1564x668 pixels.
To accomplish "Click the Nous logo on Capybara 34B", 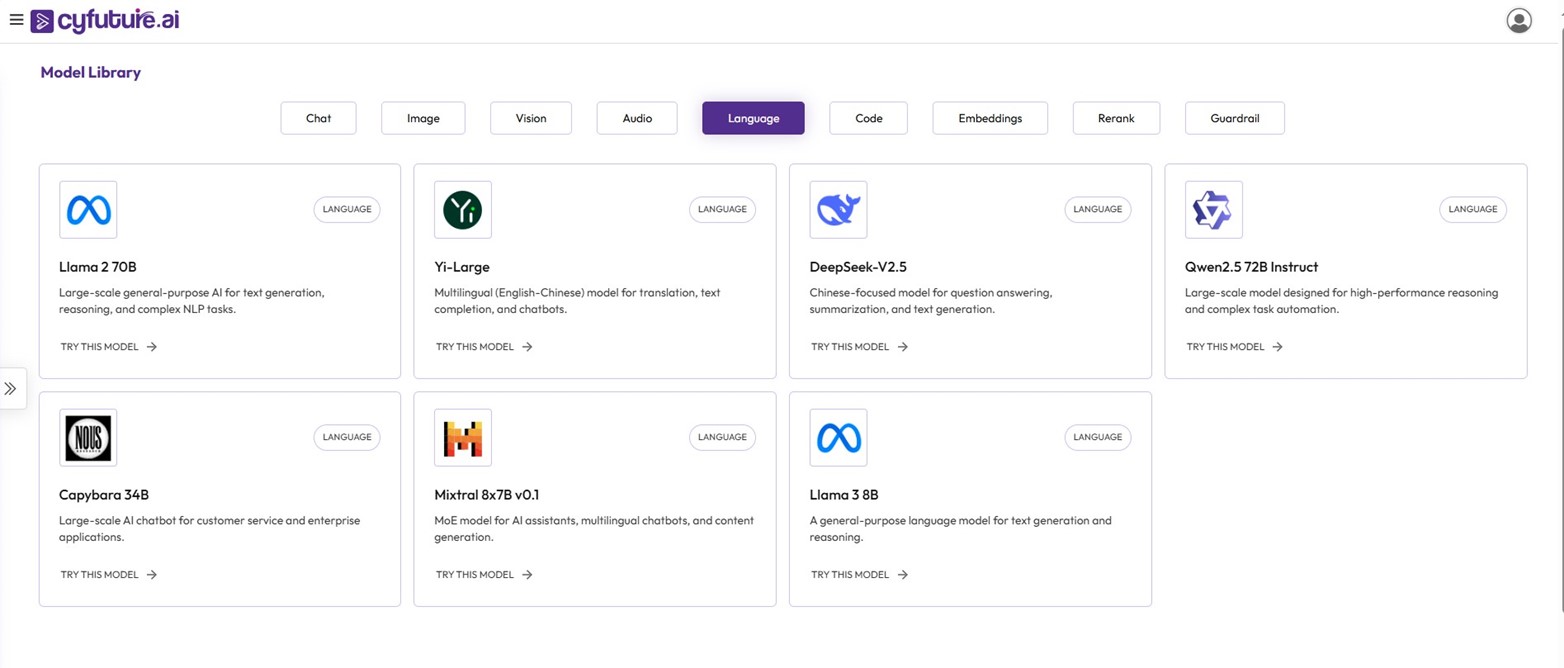I will 88,438.
